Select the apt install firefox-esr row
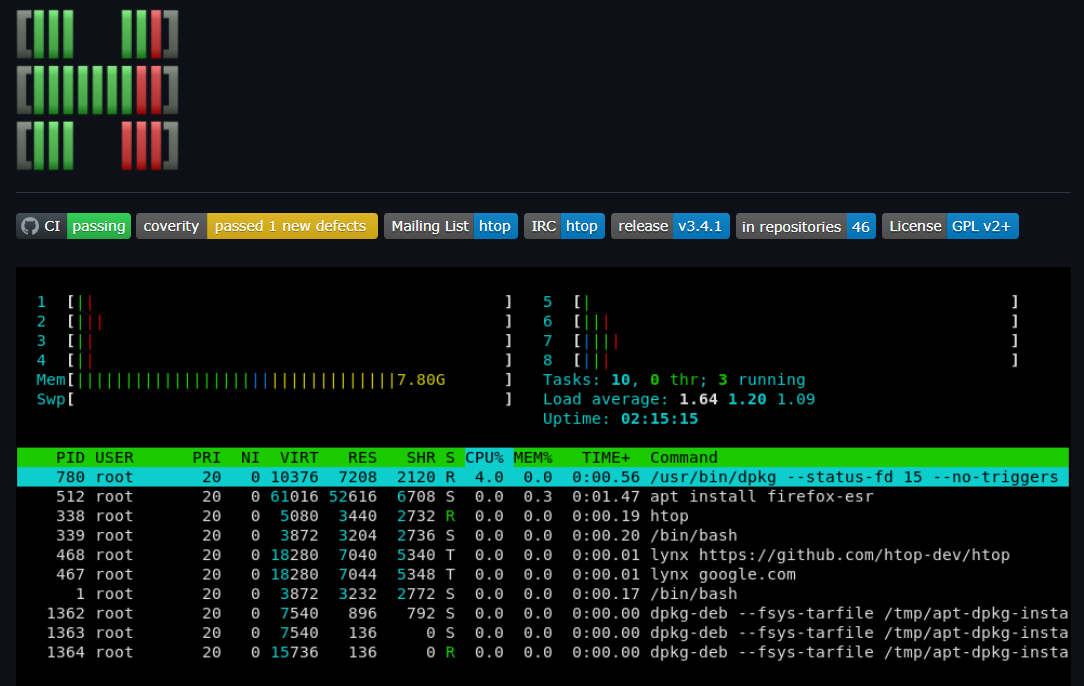Viewport: 1084px width, 686px height. tap(543, 497)
